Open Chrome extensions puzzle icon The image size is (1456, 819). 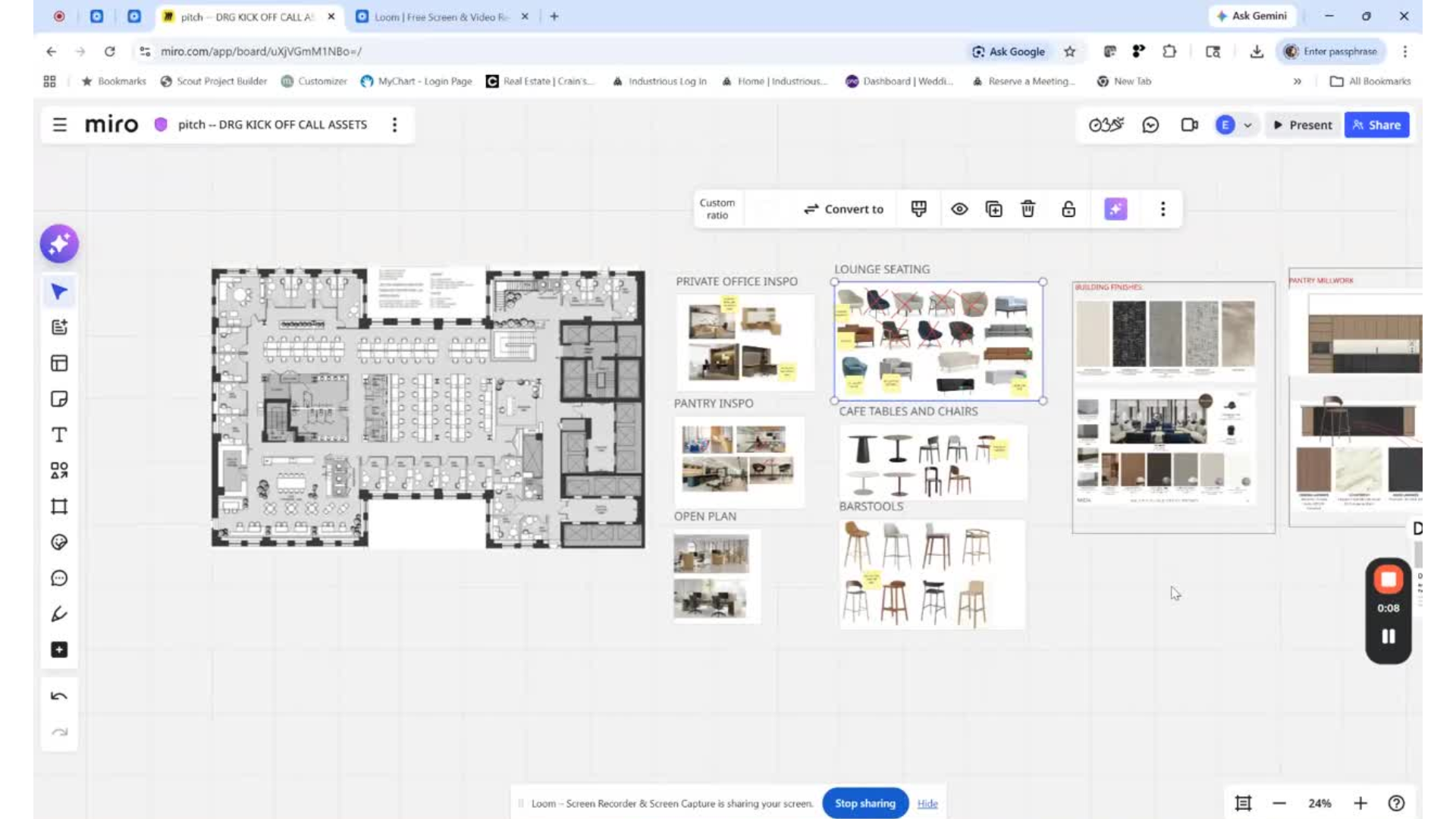pos(1169,52)
